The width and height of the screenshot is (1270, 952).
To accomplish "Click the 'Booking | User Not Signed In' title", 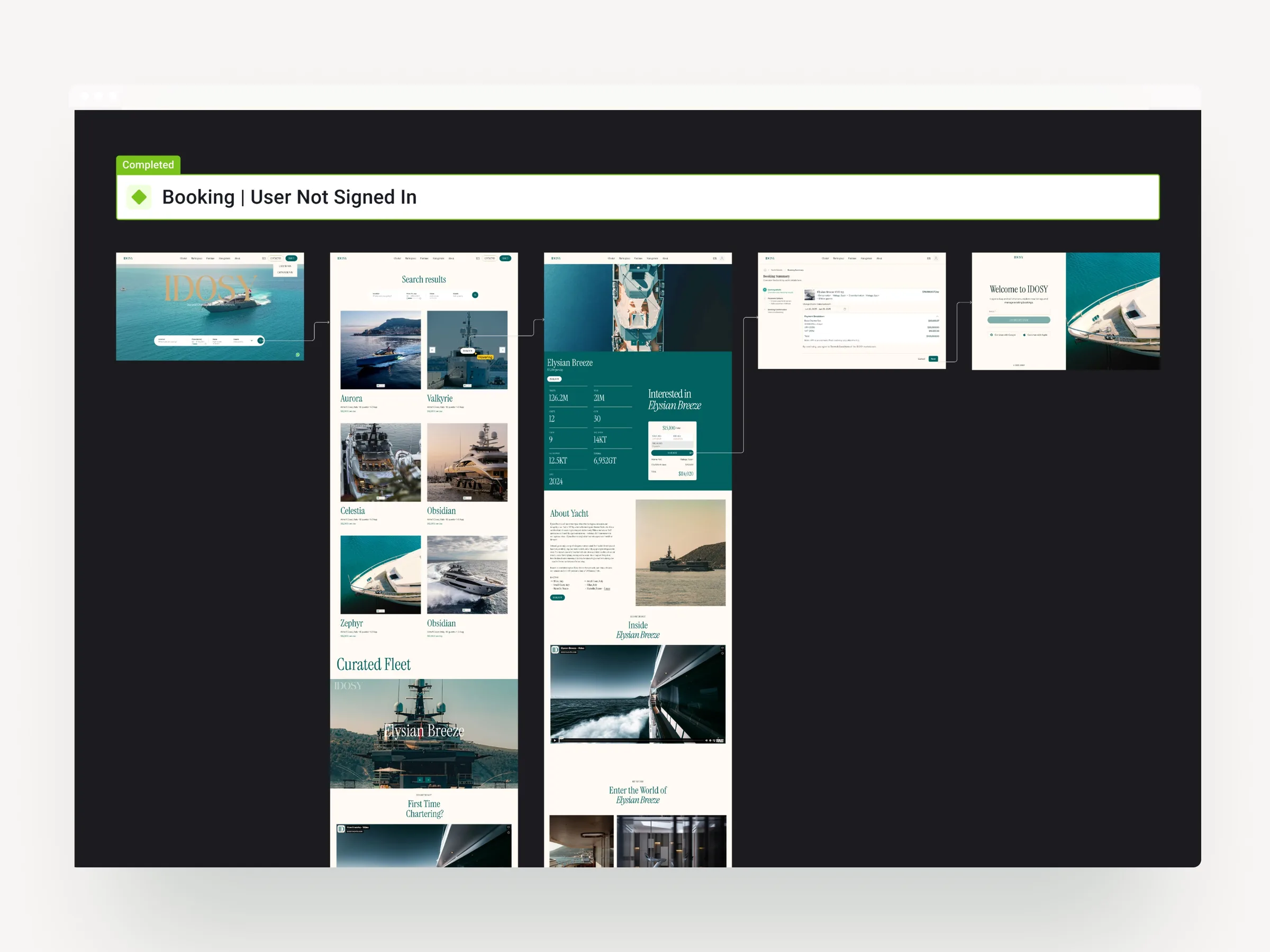I will (289, 197).
